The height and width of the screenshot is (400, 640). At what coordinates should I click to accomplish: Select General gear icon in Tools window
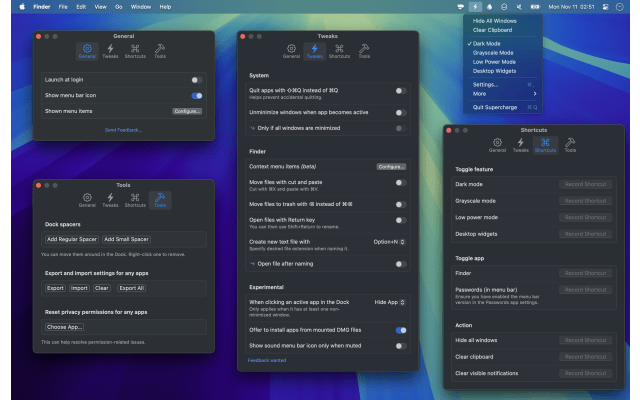click(x=87, y=198)
